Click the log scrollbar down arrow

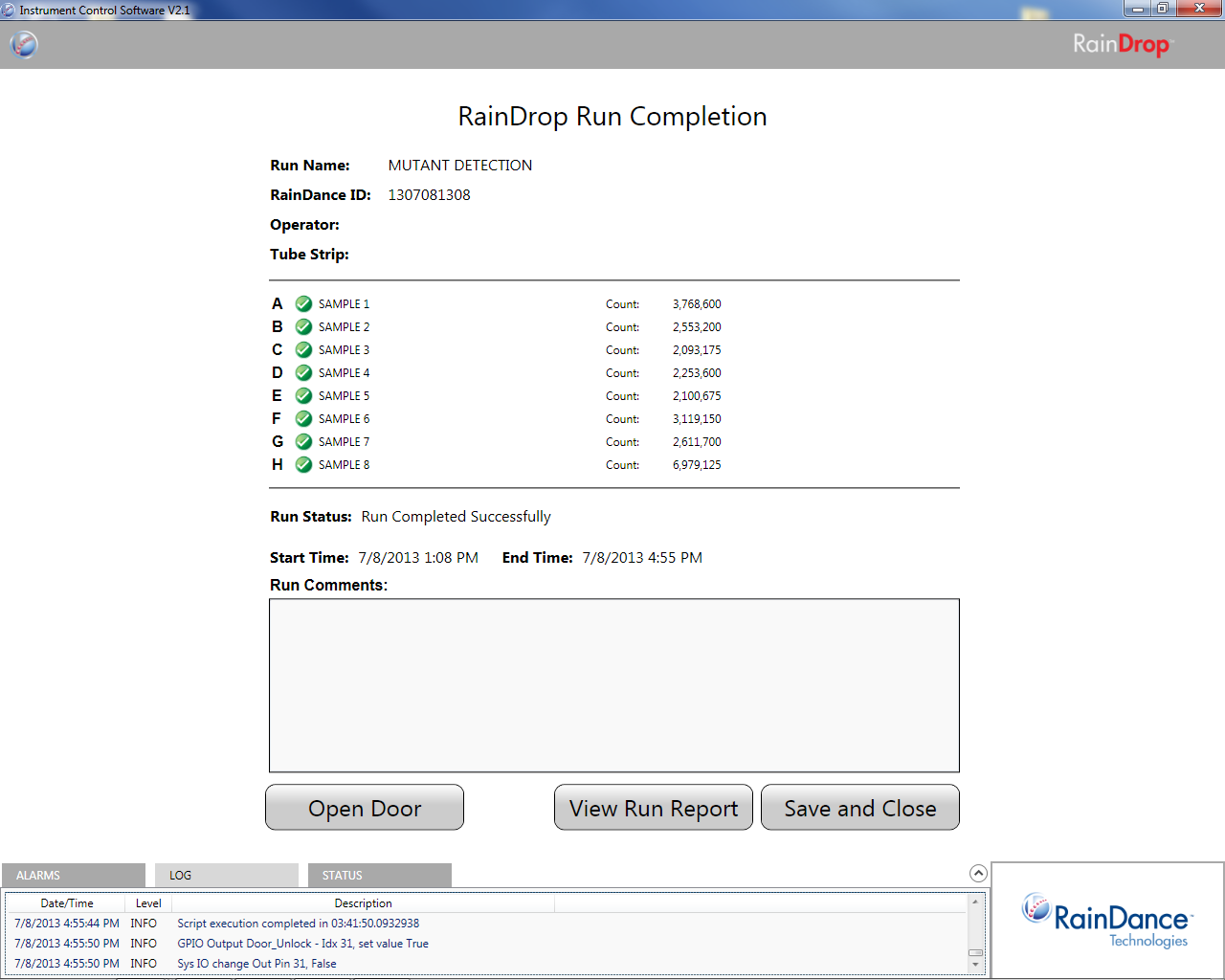point(975,964)
